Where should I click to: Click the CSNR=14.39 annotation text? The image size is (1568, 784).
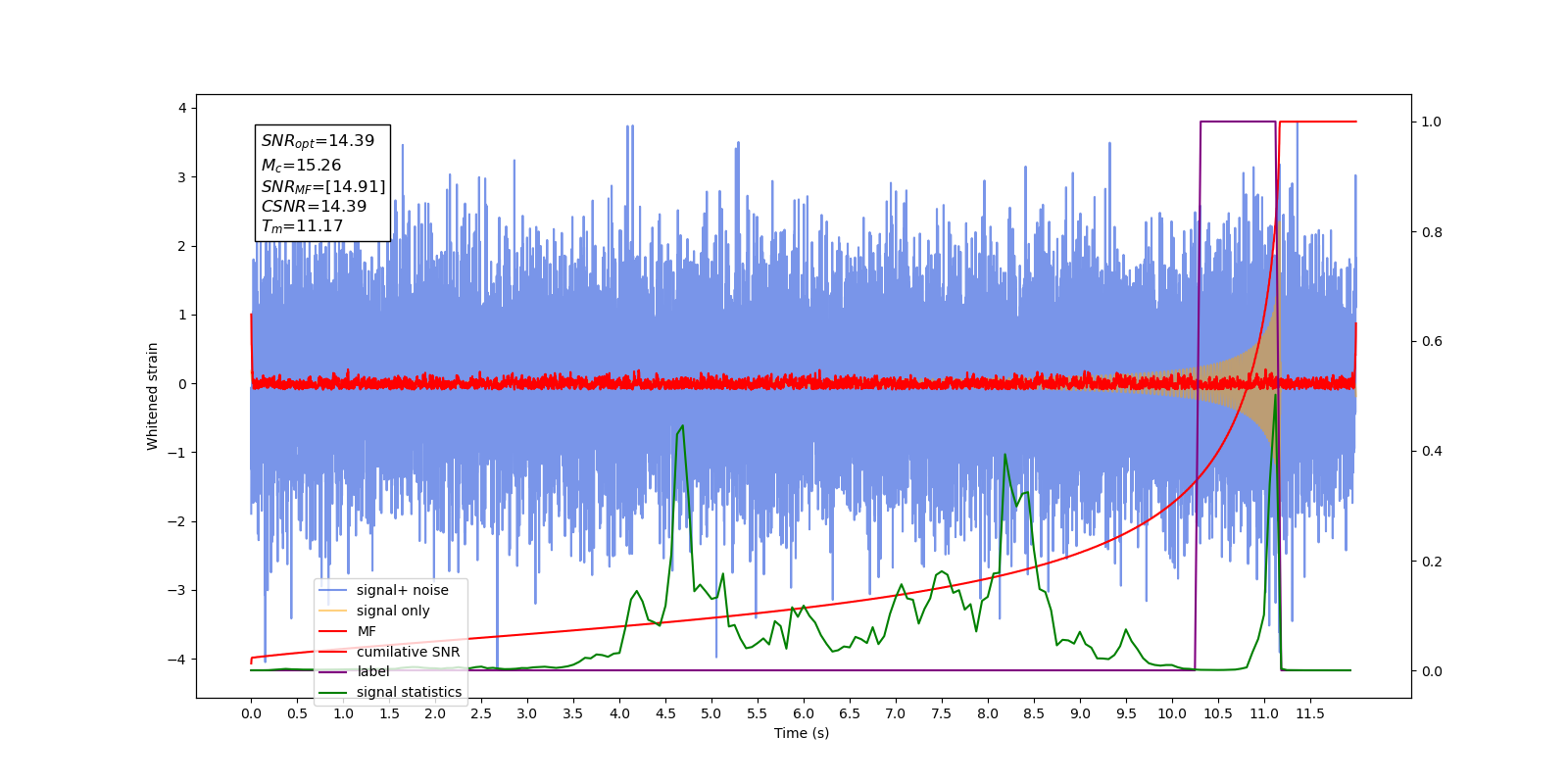[x=314, y=207]
